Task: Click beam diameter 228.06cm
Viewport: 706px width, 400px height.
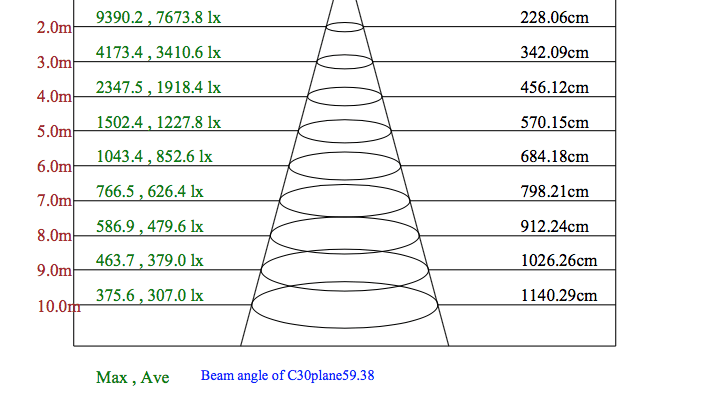Action: coord(554,17)
